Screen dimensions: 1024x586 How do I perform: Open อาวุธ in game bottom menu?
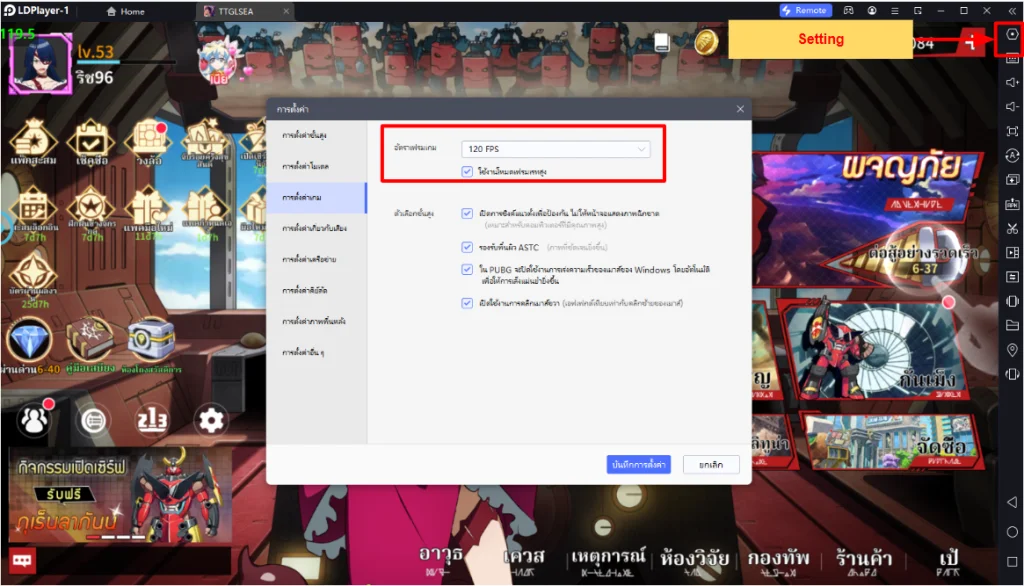pyautogui.click(x=441, y=559)
